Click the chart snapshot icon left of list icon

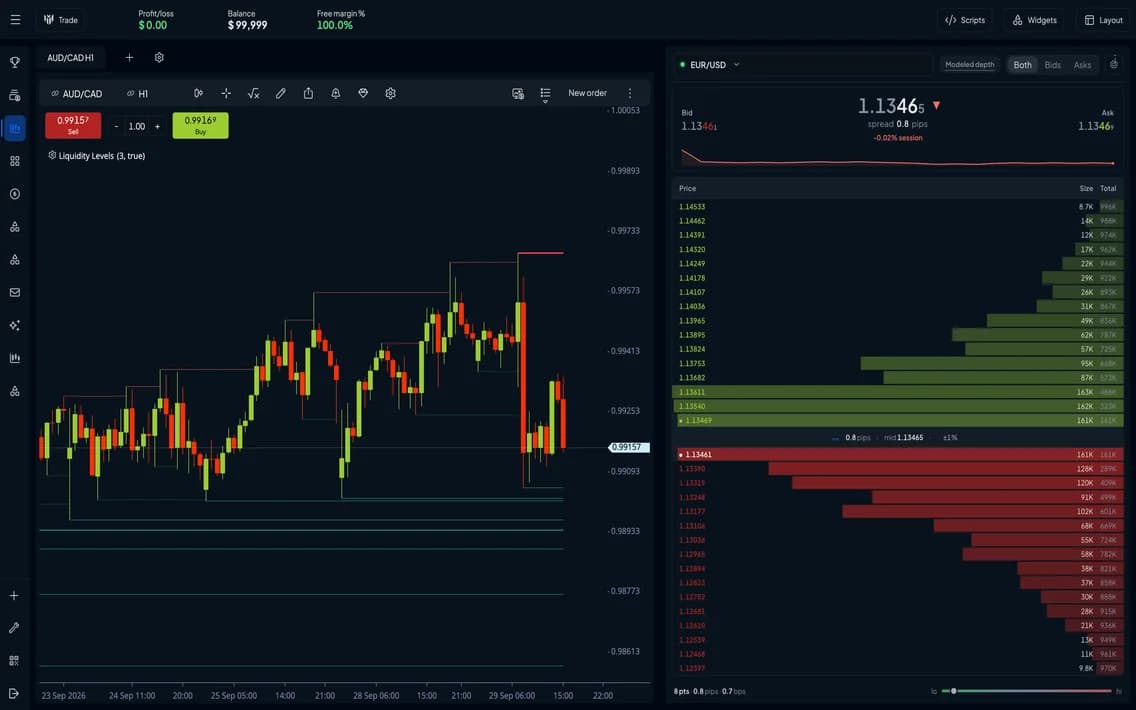[518, 93]
